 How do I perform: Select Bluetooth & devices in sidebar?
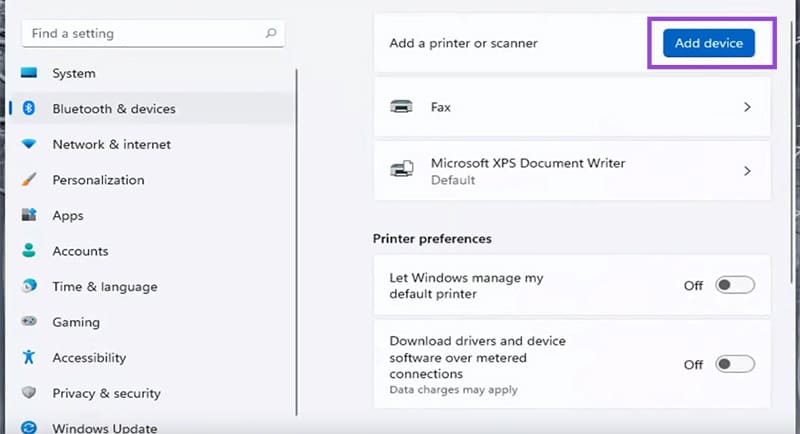[x=152, y=108]
